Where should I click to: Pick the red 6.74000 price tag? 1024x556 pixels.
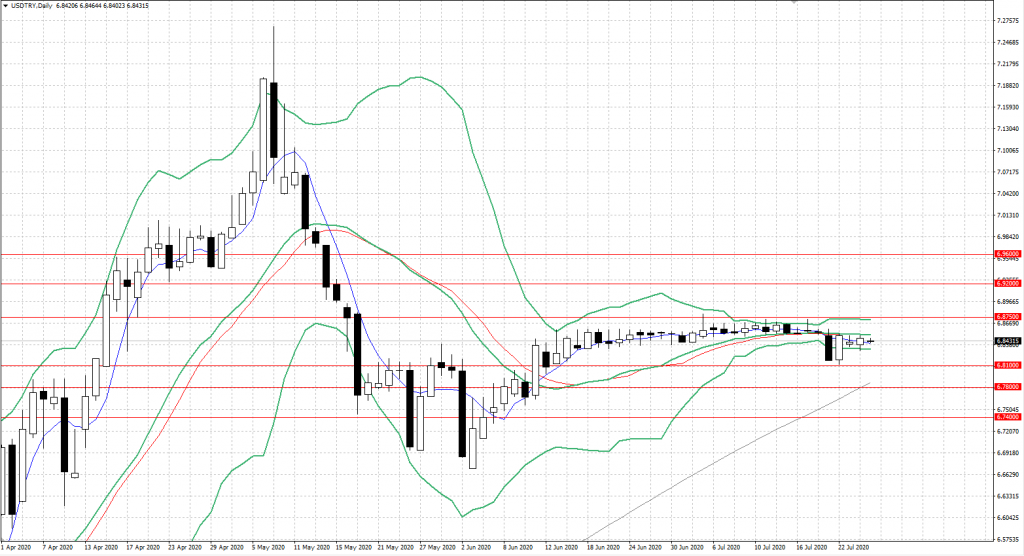coord(1007,417)
